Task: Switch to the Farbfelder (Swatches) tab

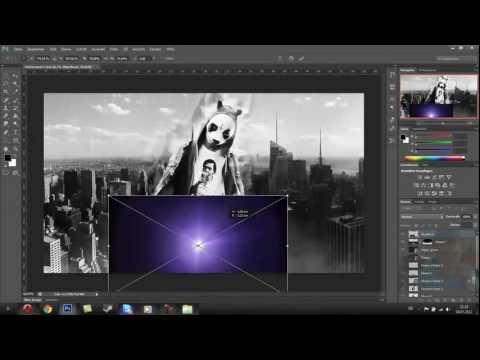Action: point(420,129)
